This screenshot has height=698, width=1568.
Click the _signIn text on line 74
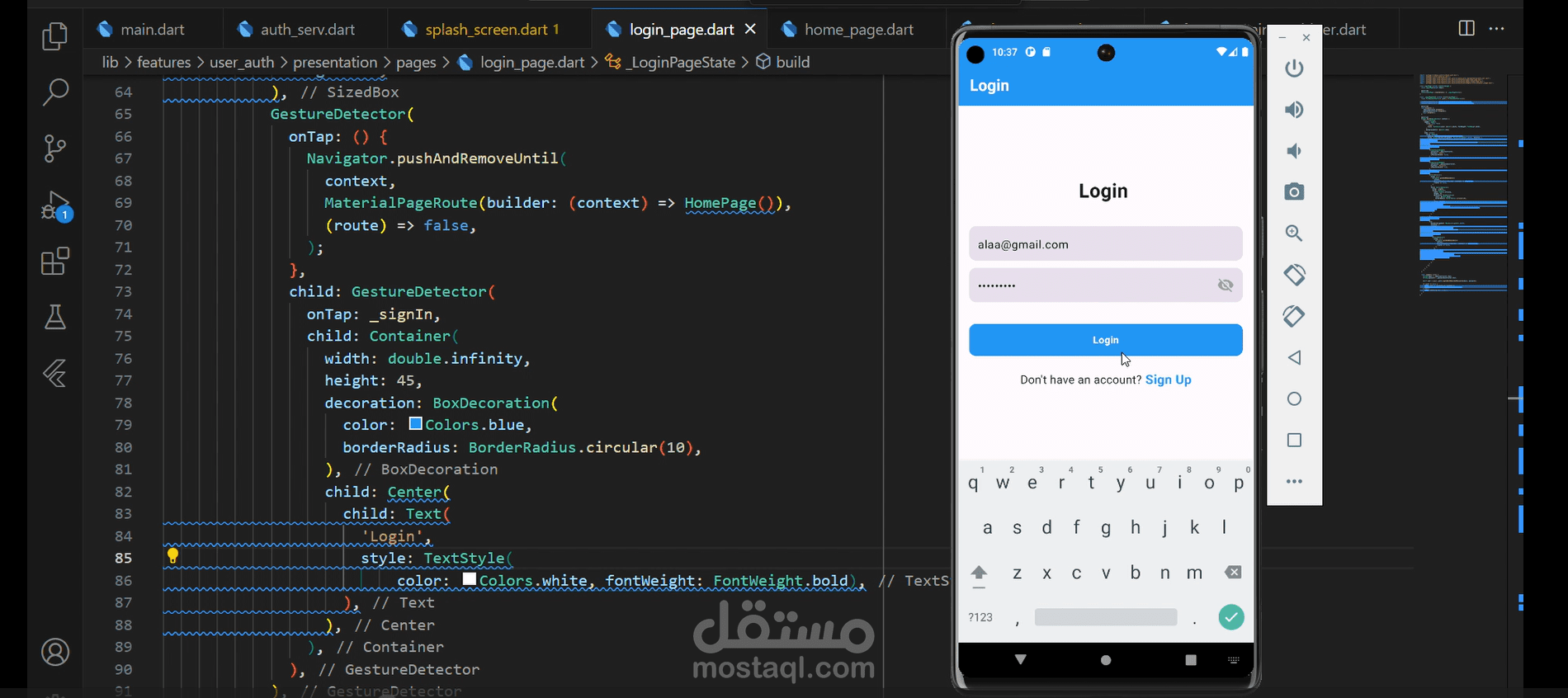point(401,314)
